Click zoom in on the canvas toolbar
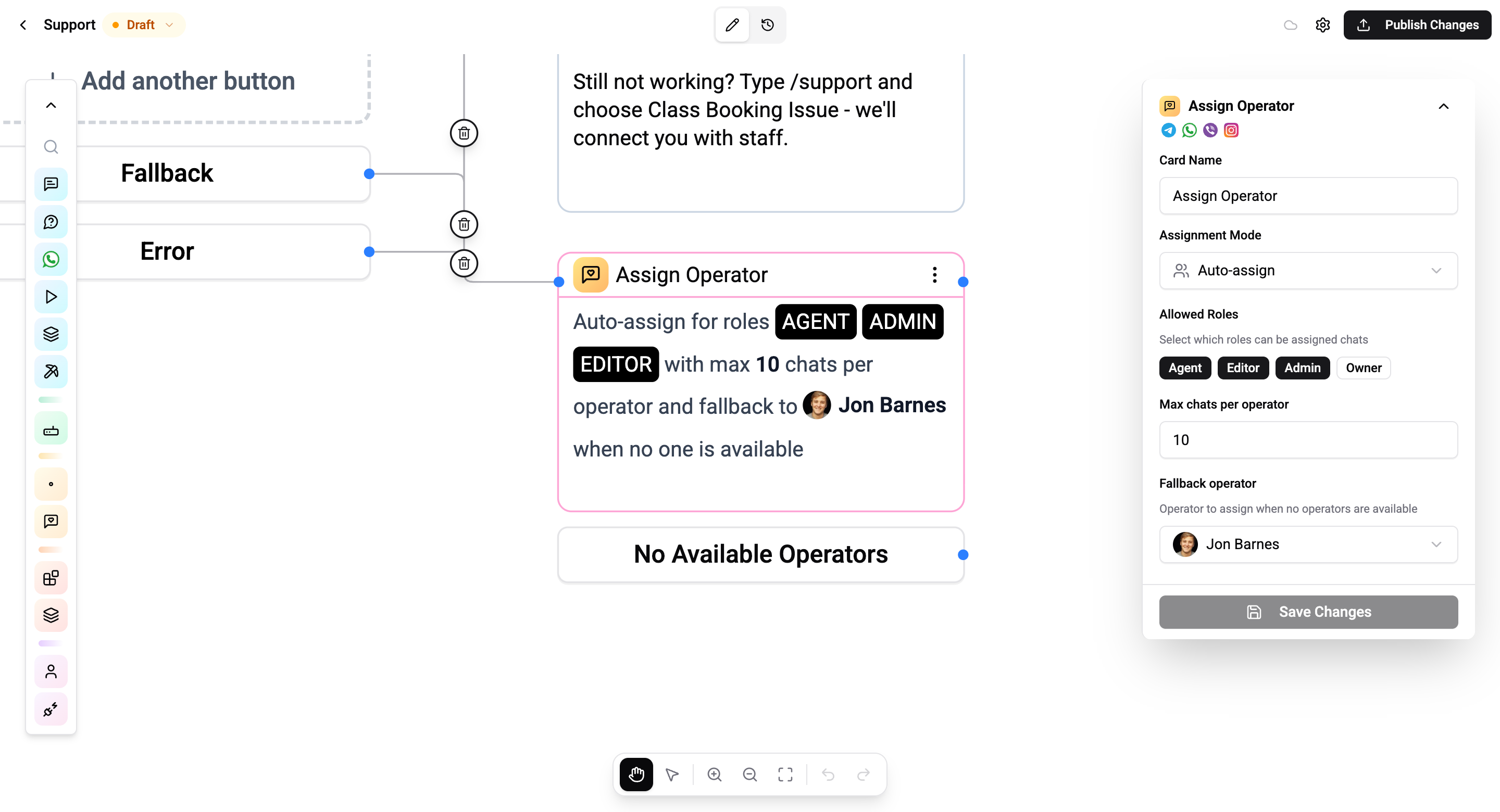 click(715, 774)
